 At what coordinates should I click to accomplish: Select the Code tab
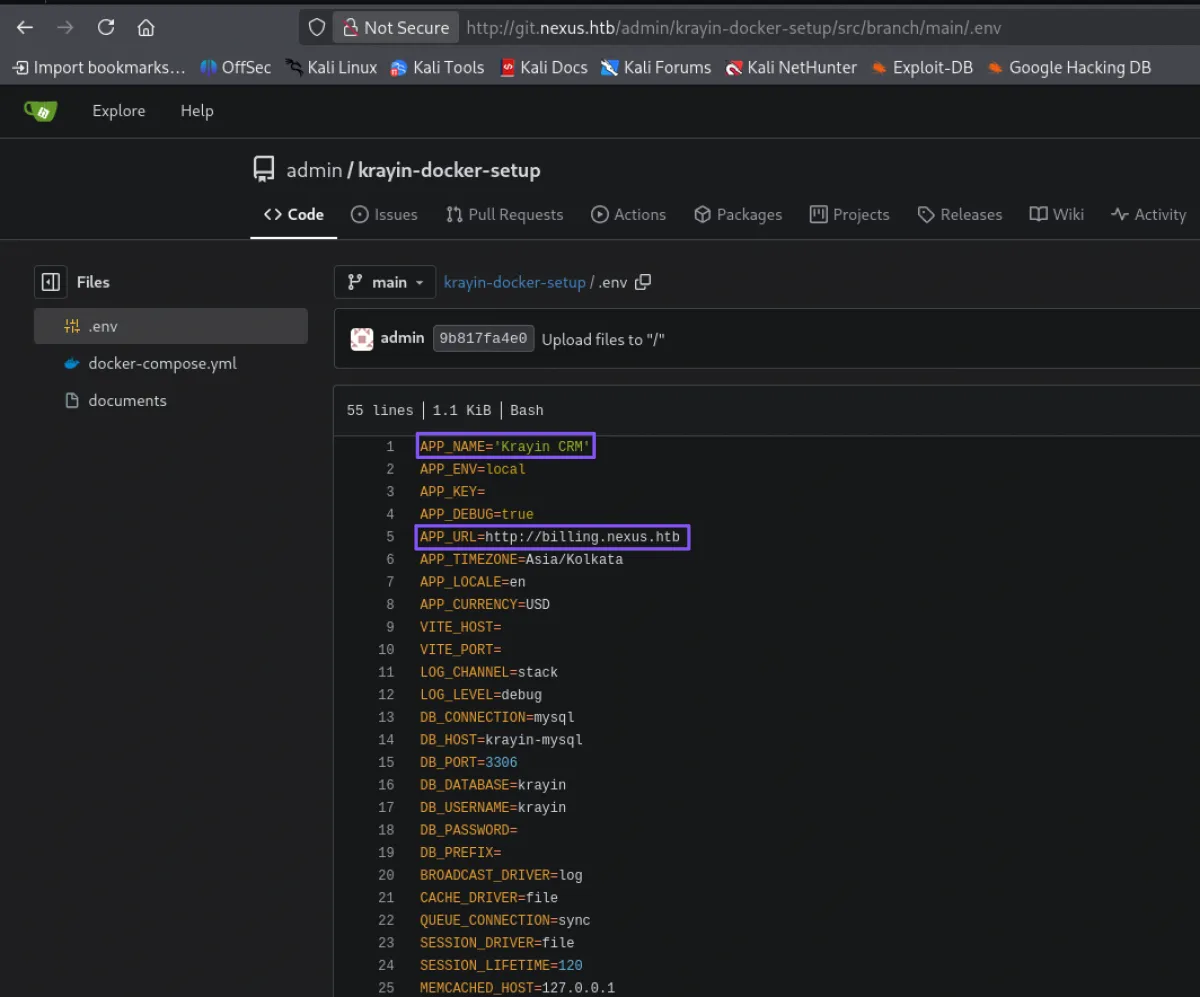[294, 214]
